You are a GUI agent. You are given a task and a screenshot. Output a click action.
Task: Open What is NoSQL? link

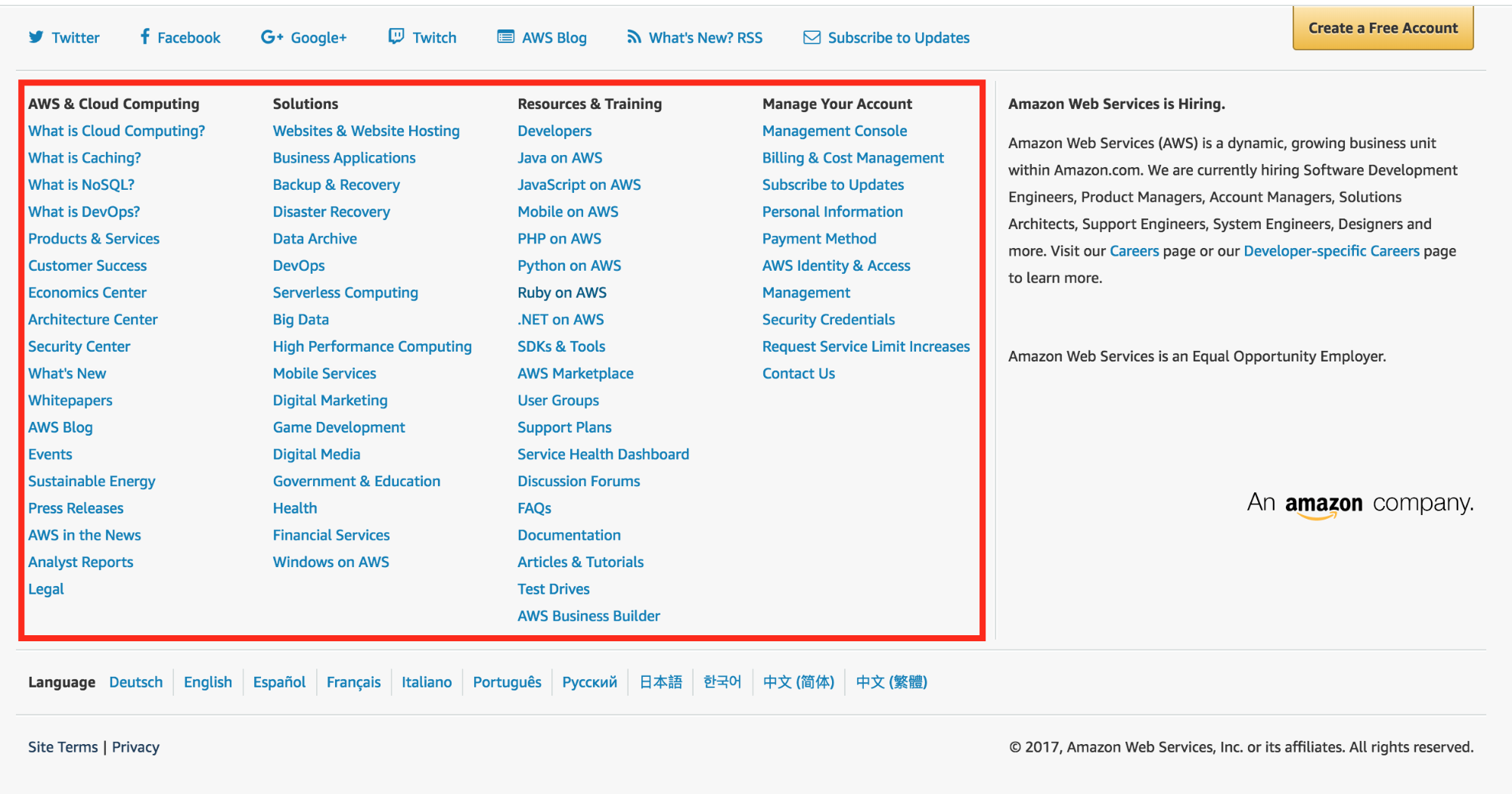coord(81,185)
